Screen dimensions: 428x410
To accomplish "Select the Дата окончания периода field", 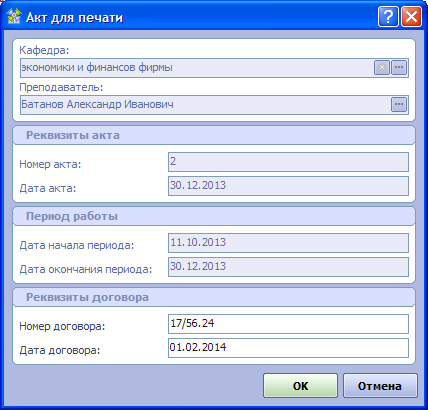I will 288,267.
